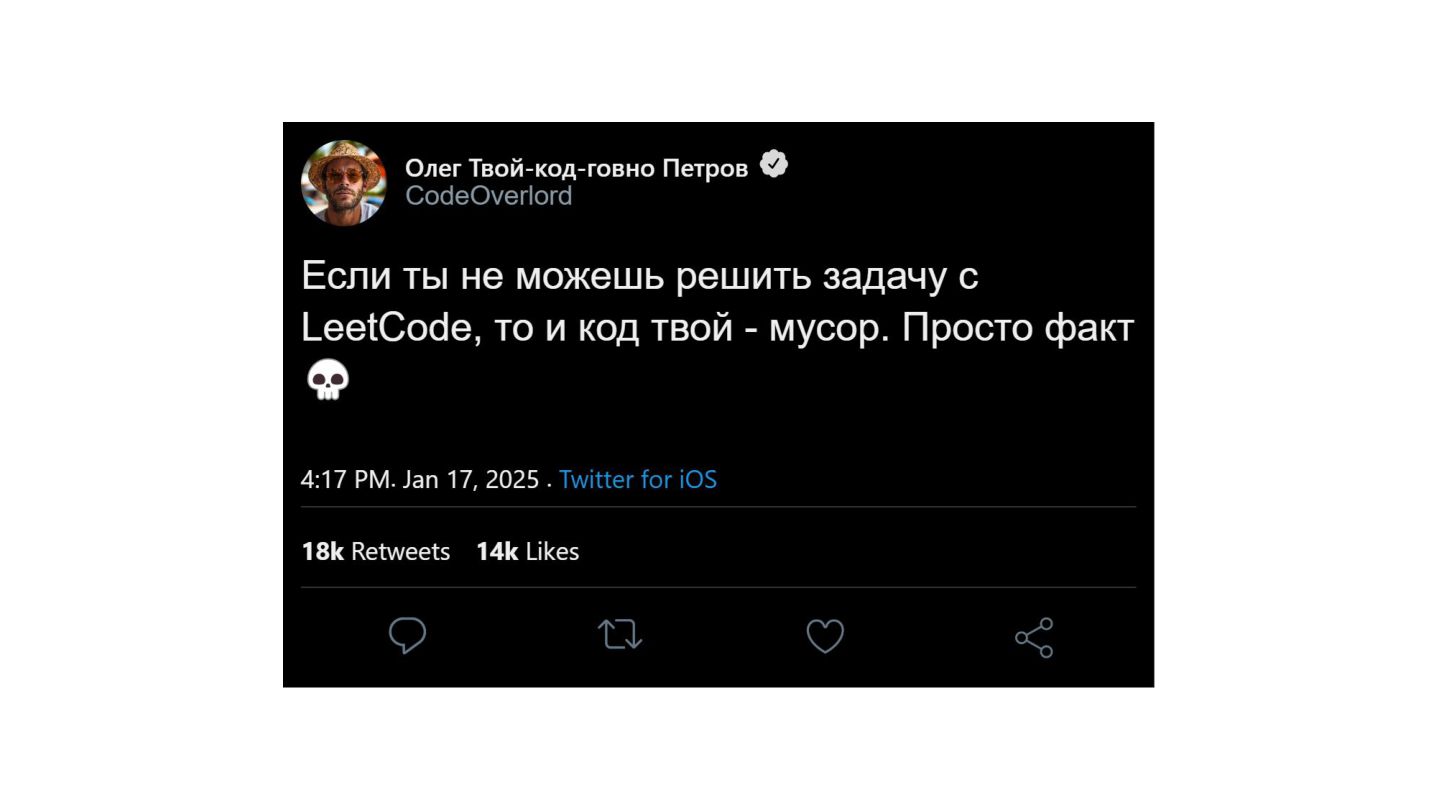
Task: Click the verified checkmark badge
Action: (774, 165)
